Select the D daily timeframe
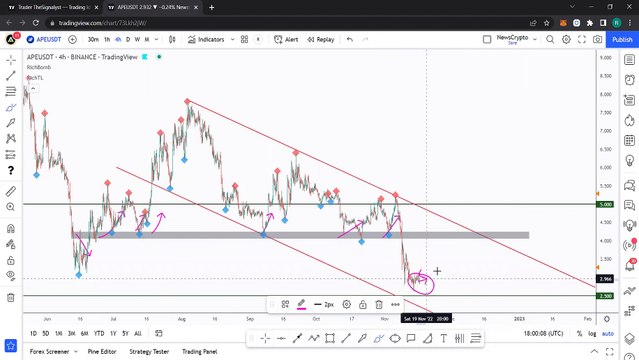 tap(128, 40)
